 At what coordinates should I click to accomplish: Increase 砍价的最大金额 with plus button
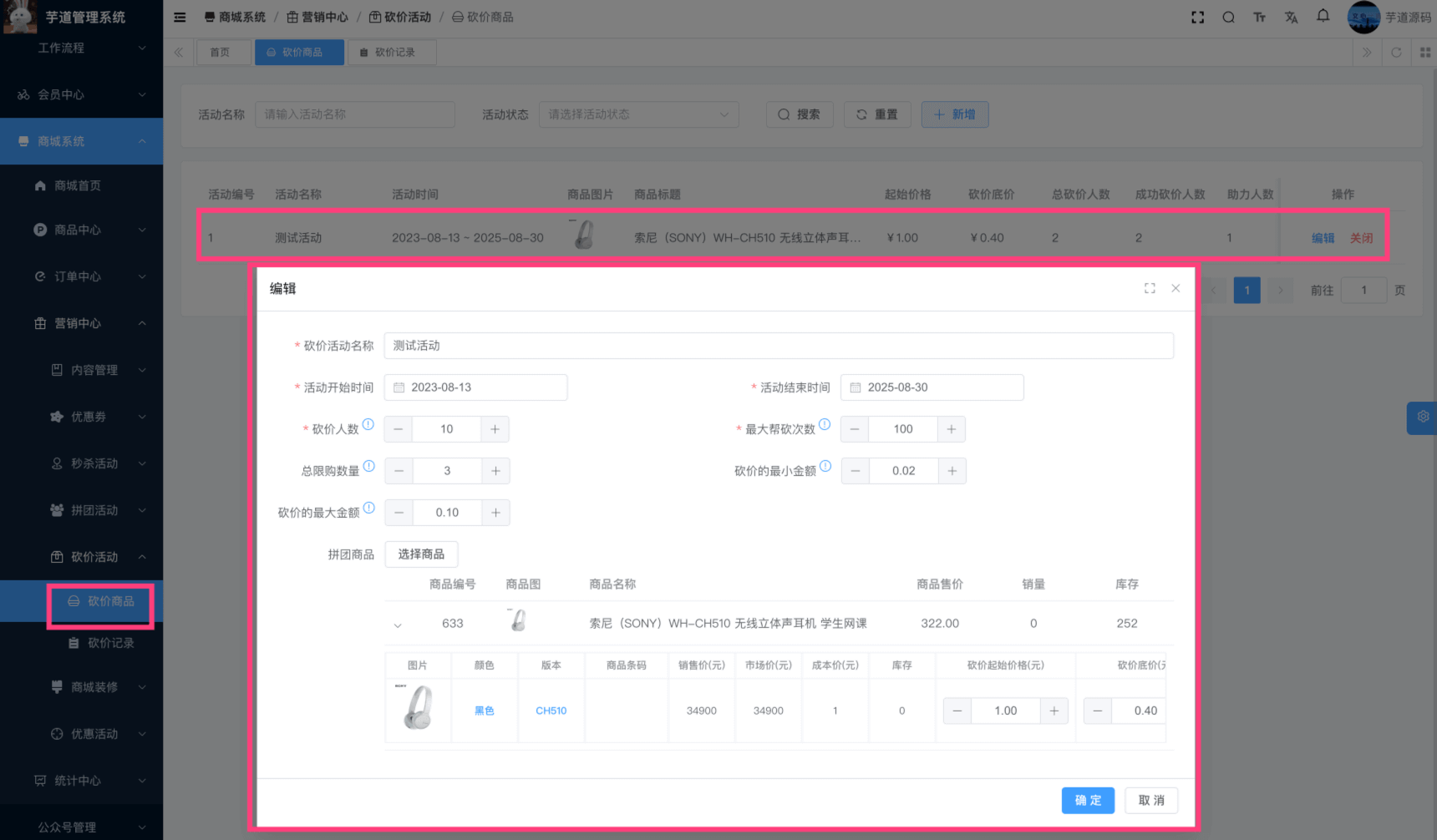click(x=495, y=513)
